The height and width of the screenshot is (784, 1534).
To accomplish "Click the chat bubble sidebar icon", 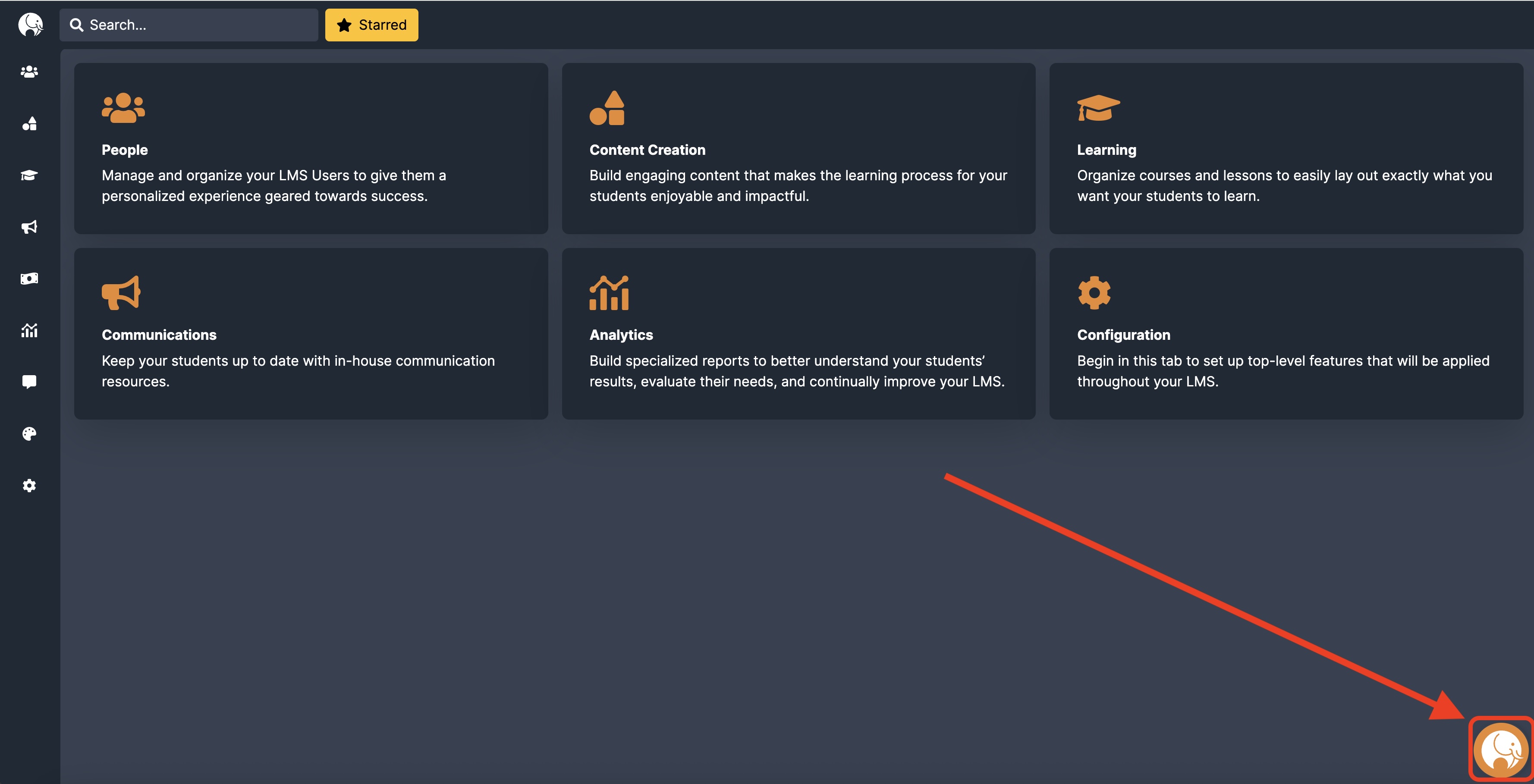I will [29, 382].
